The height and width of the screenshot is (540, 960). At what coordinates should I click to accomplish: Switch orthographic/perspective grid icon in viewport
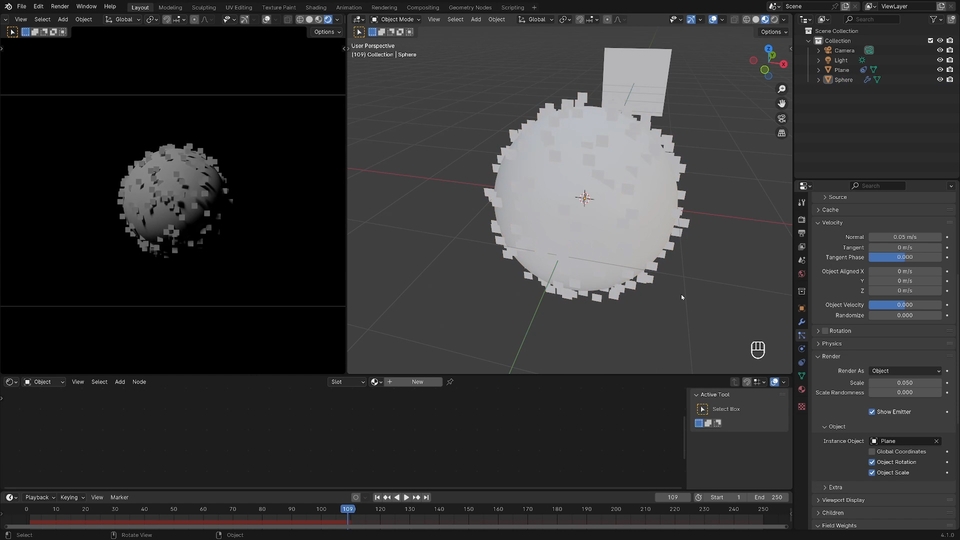click(x=782, y=133)
